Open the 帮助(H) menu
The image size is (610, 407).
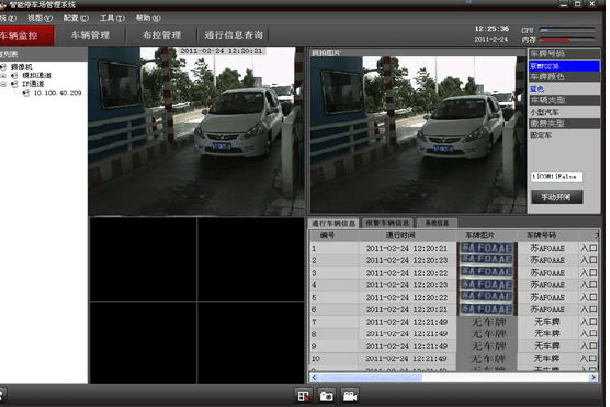coord(148,18)
